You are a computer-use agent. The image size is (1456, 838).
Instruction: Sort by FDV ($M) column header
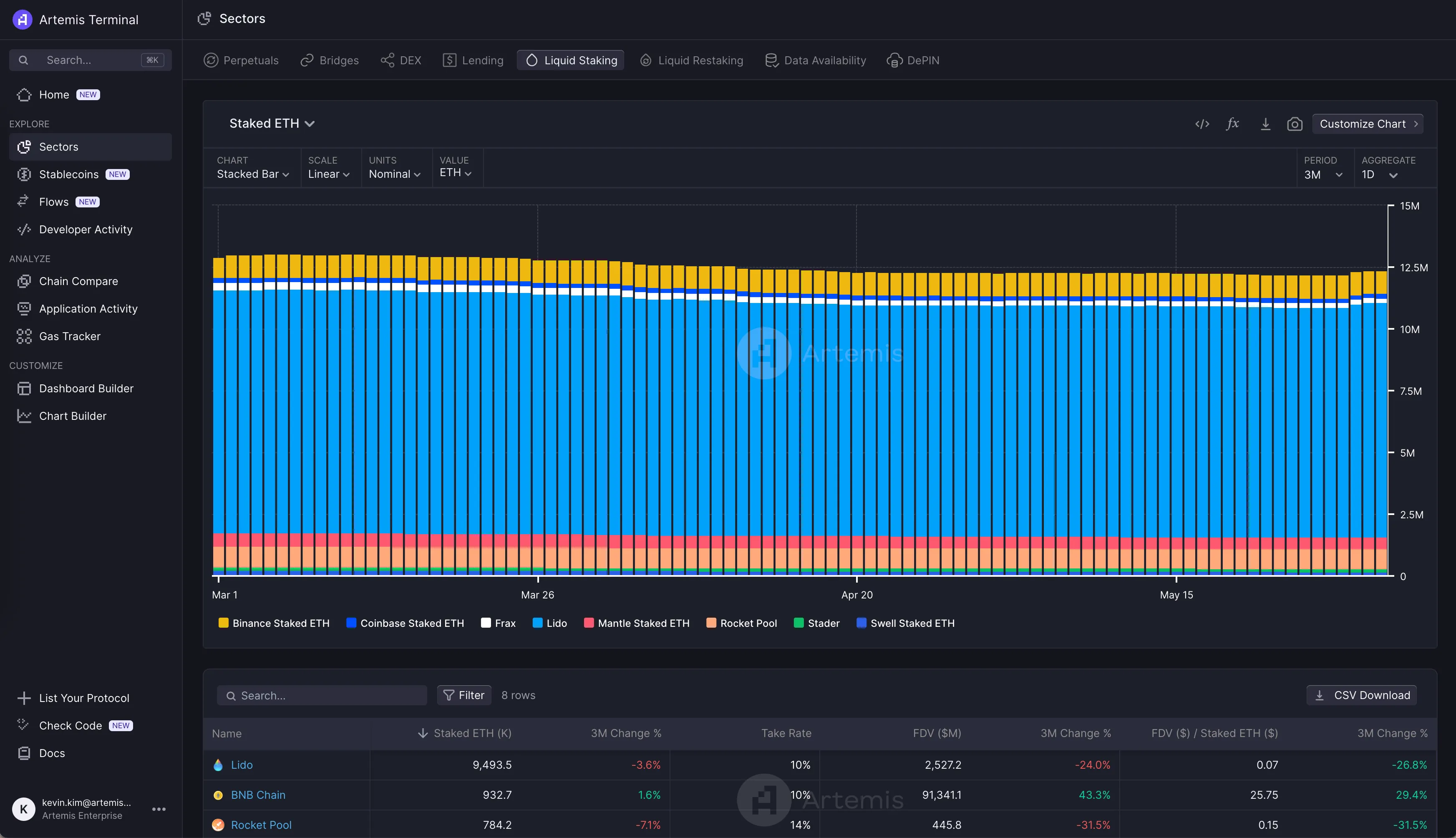click(937, 733)
